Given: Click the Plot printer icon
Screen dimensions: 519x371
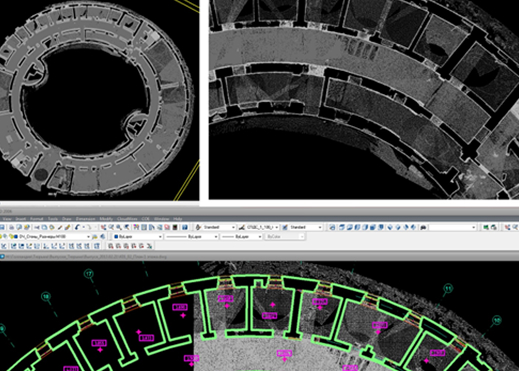Looking at the screenshot, I should pyautogui.click(x=11, y=227).
